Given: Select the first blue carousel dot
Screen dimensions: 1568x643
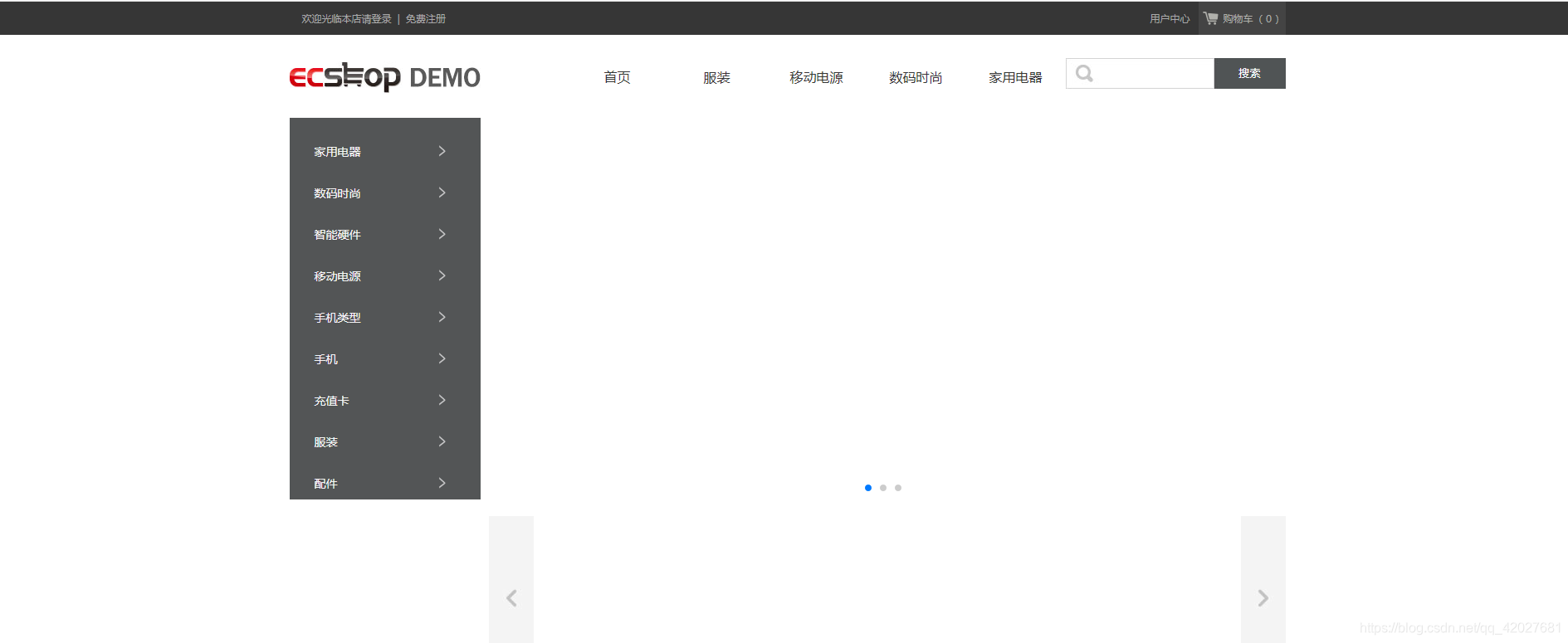Looking at the screenshot, I should point(868,488).
